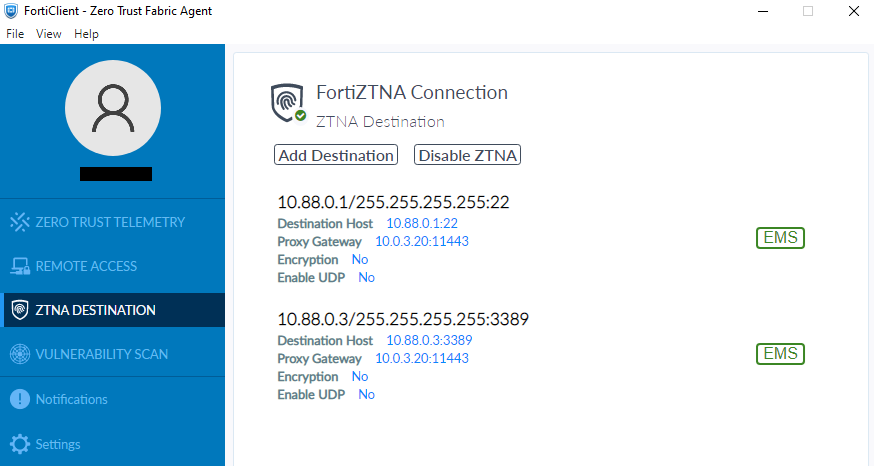Screen dimensions: 874x466
Task: Click the Remote Access laptop icon
Action: 20,266
